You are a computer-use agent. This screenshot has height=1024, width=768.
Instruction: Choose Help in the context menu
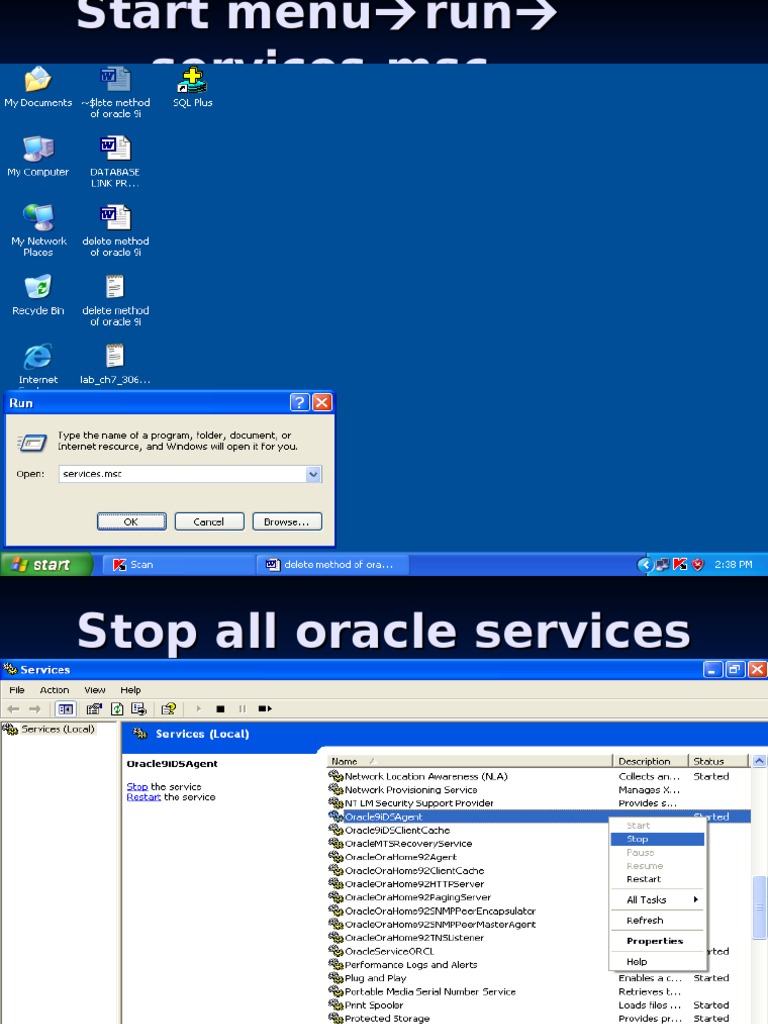pyautogui.click(x=658, y=961)
